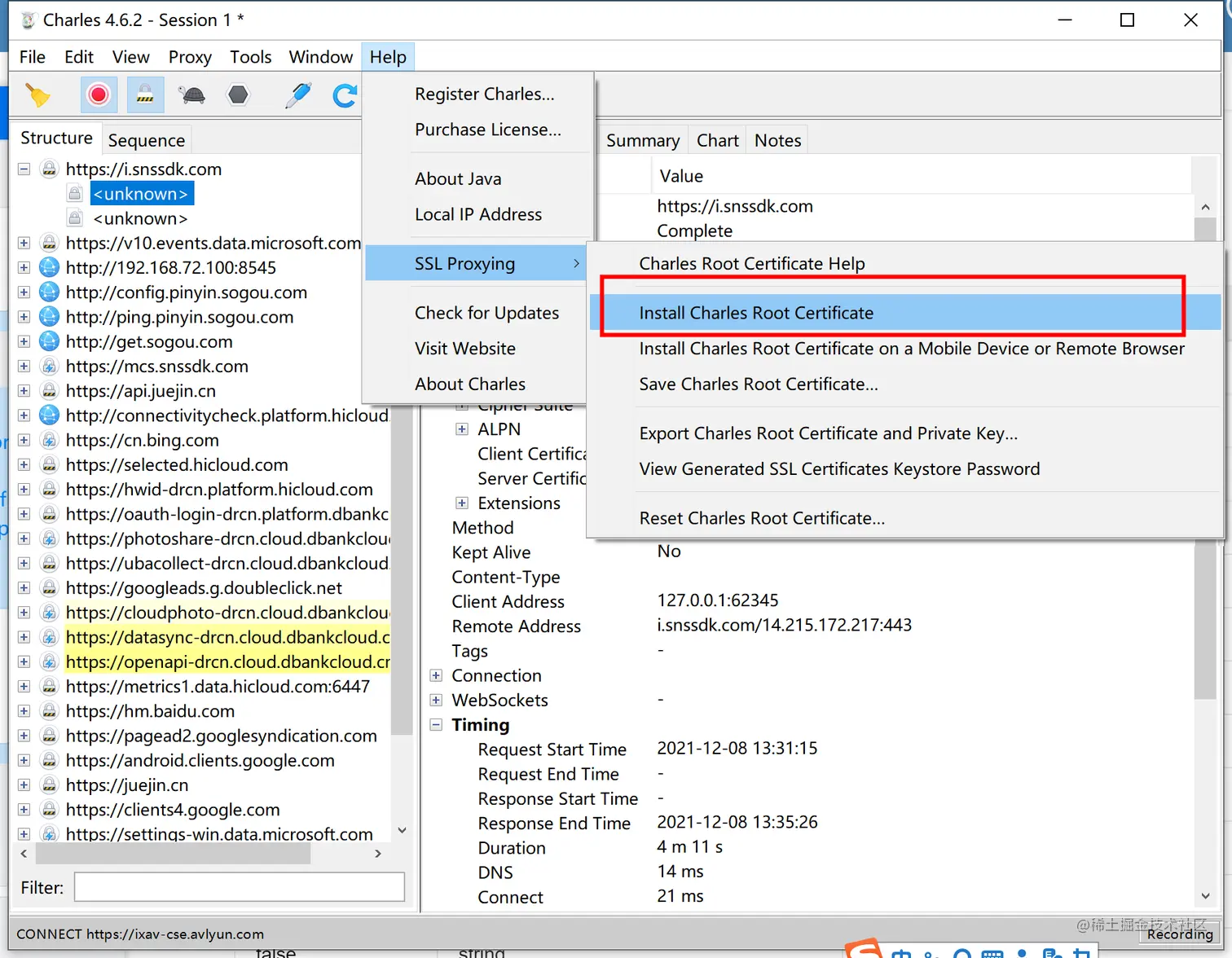Open the File menu
The image size is (1232, 958).
(x=33, y=57)
